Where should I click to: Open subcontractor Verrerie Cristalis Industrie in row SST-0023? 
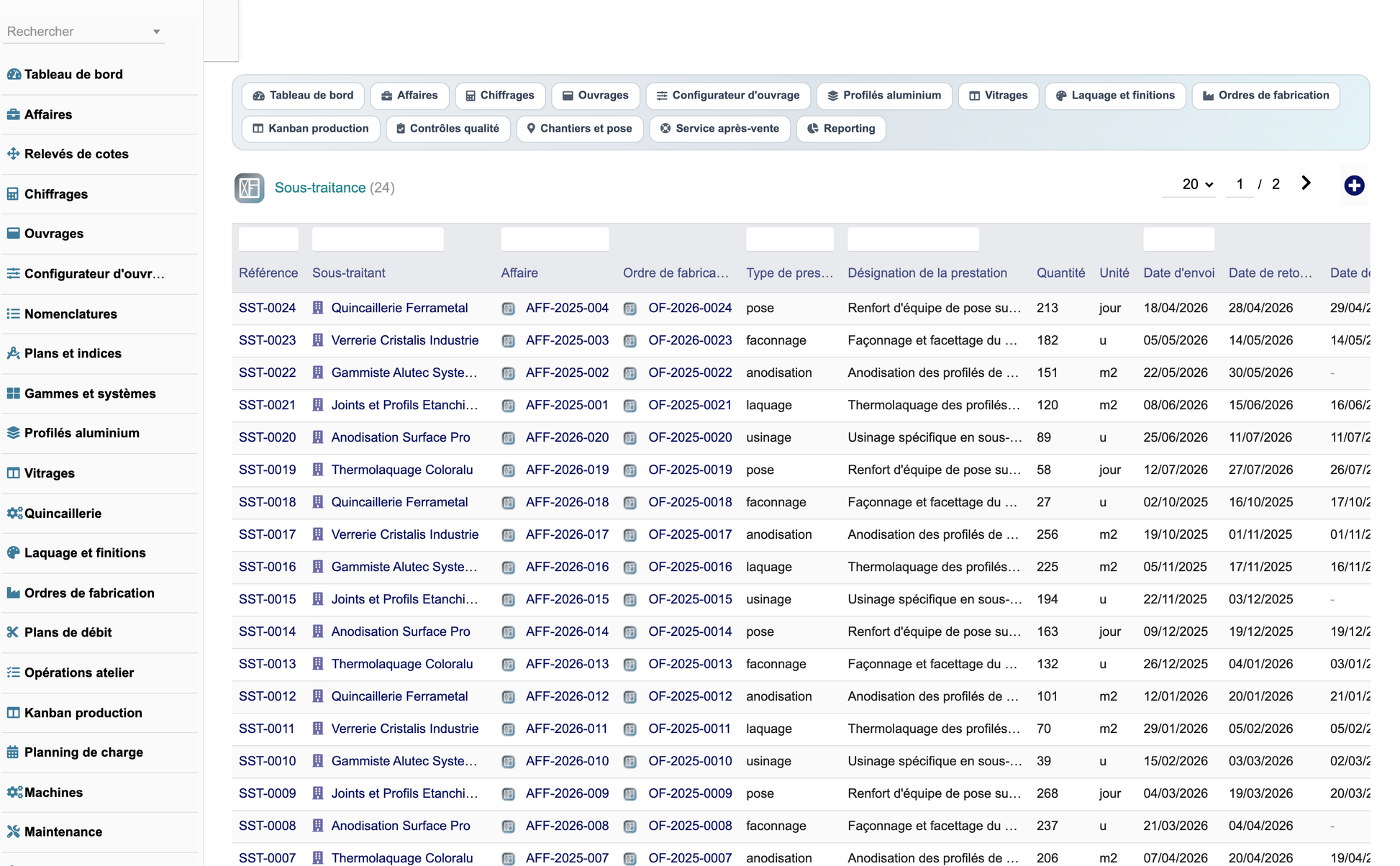coord(405,340)
